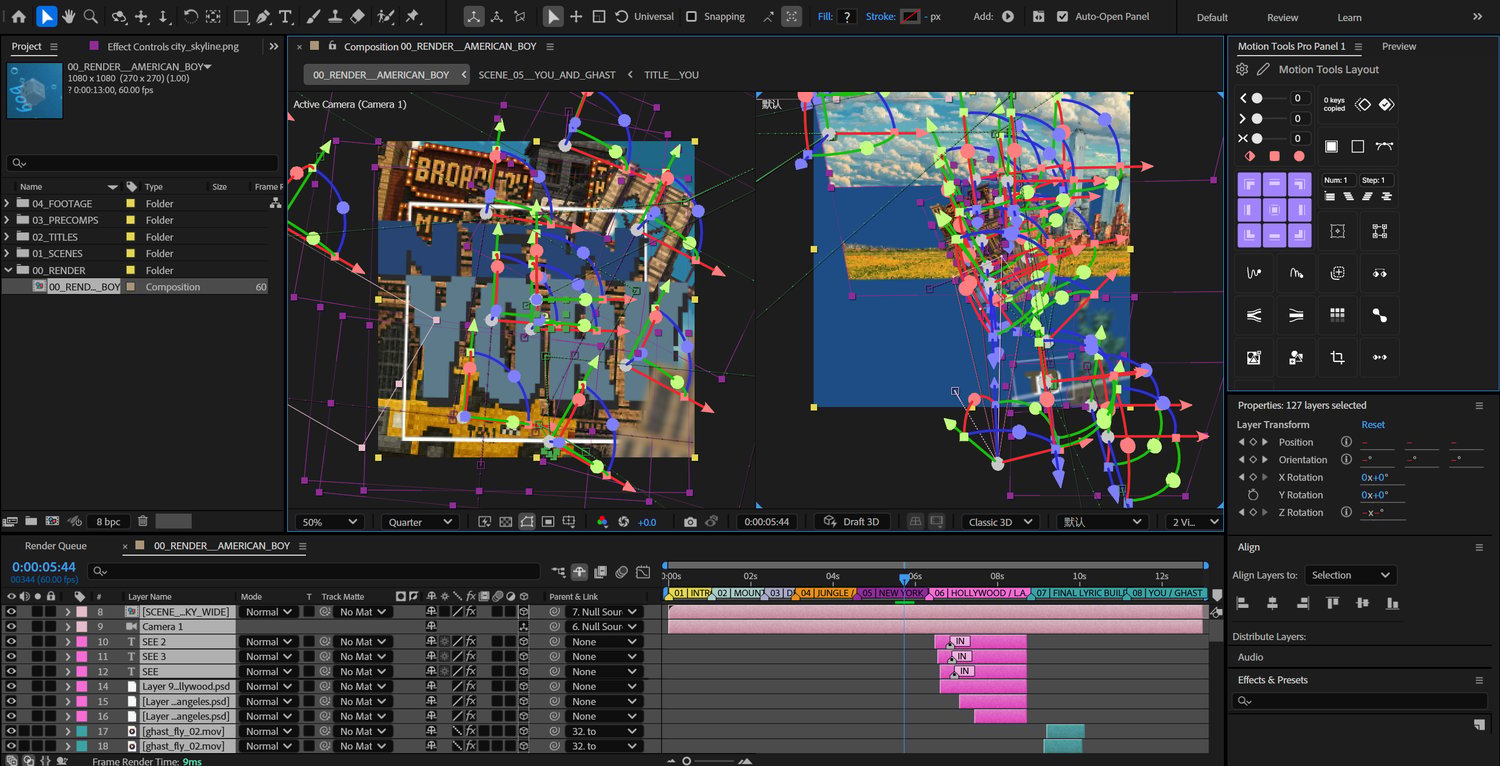Click the Fill color swatch
Viewport: 1500px width, 766px height.
(x=847, y=17)
